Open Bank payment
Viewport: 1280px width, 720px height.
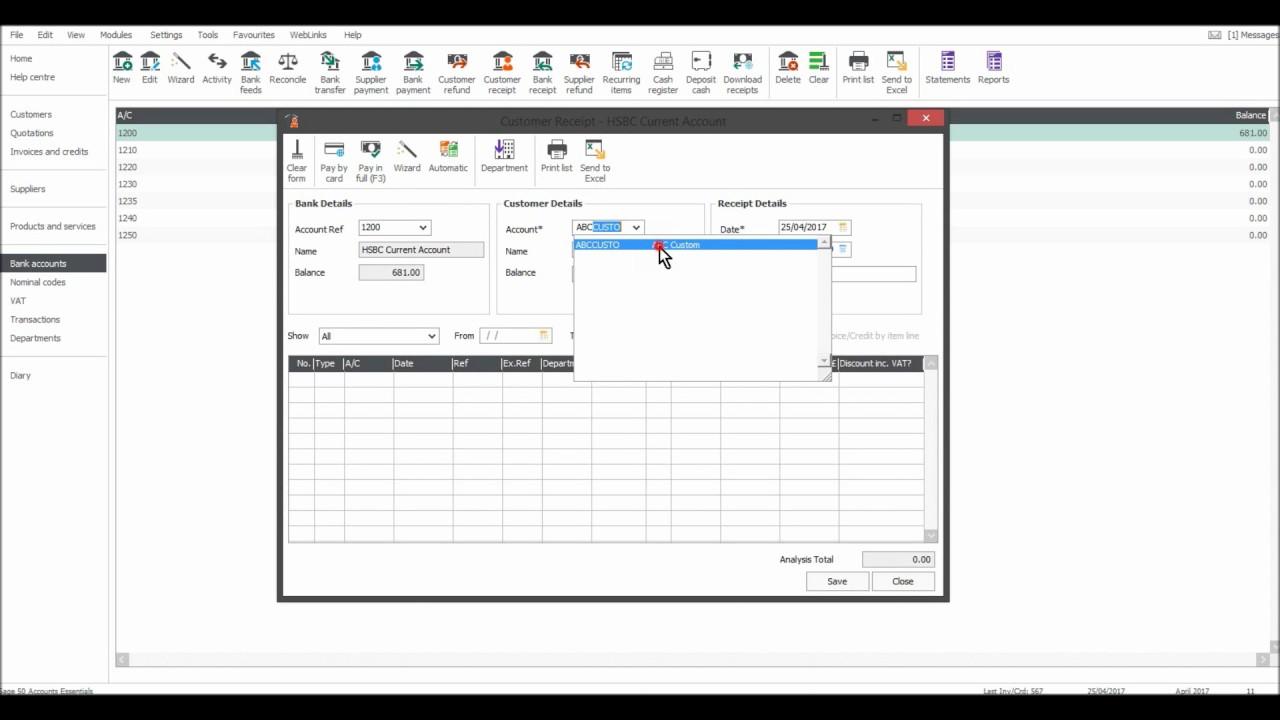[413, 73]
